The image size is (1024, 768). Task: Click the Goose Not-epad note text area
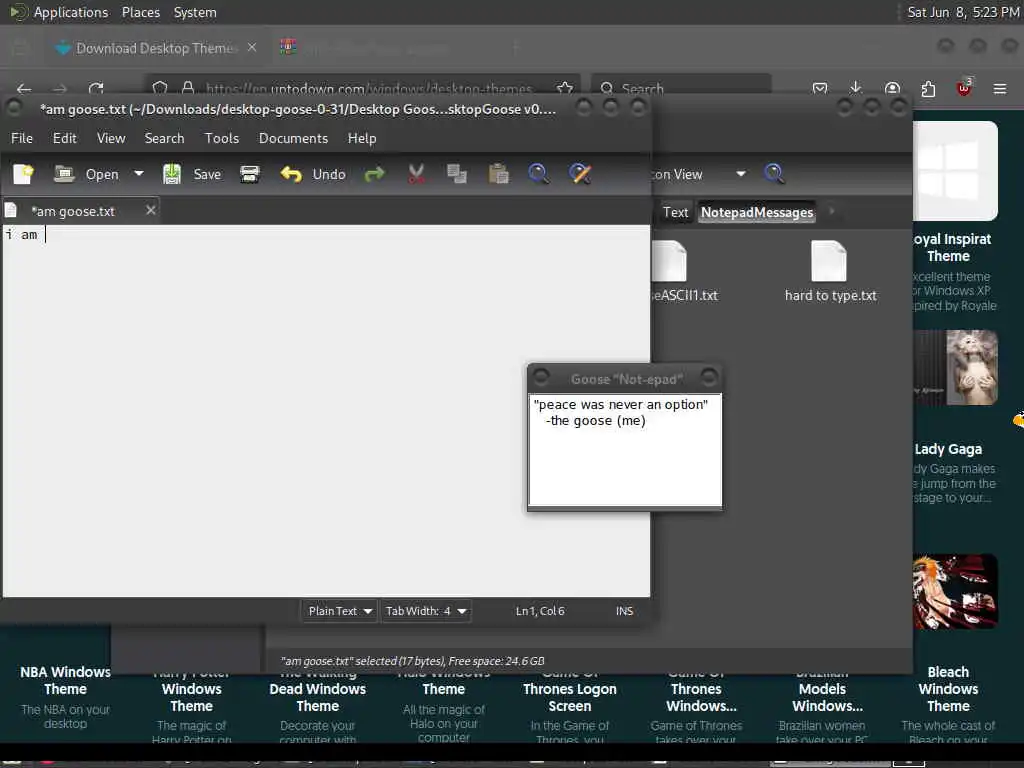coord(625,450)
